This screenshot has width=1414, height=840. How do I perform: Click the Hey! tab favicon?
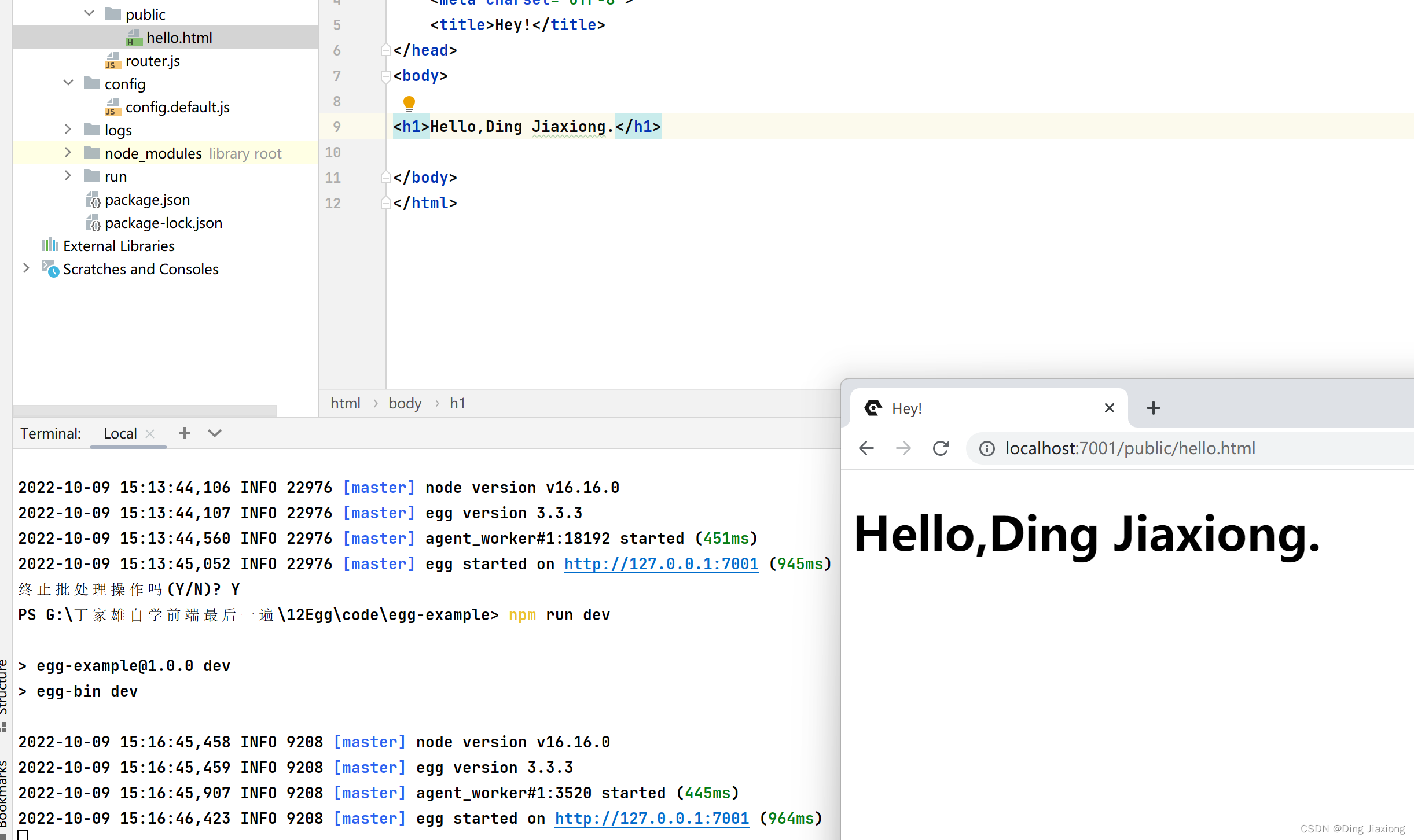coord(873,408)
